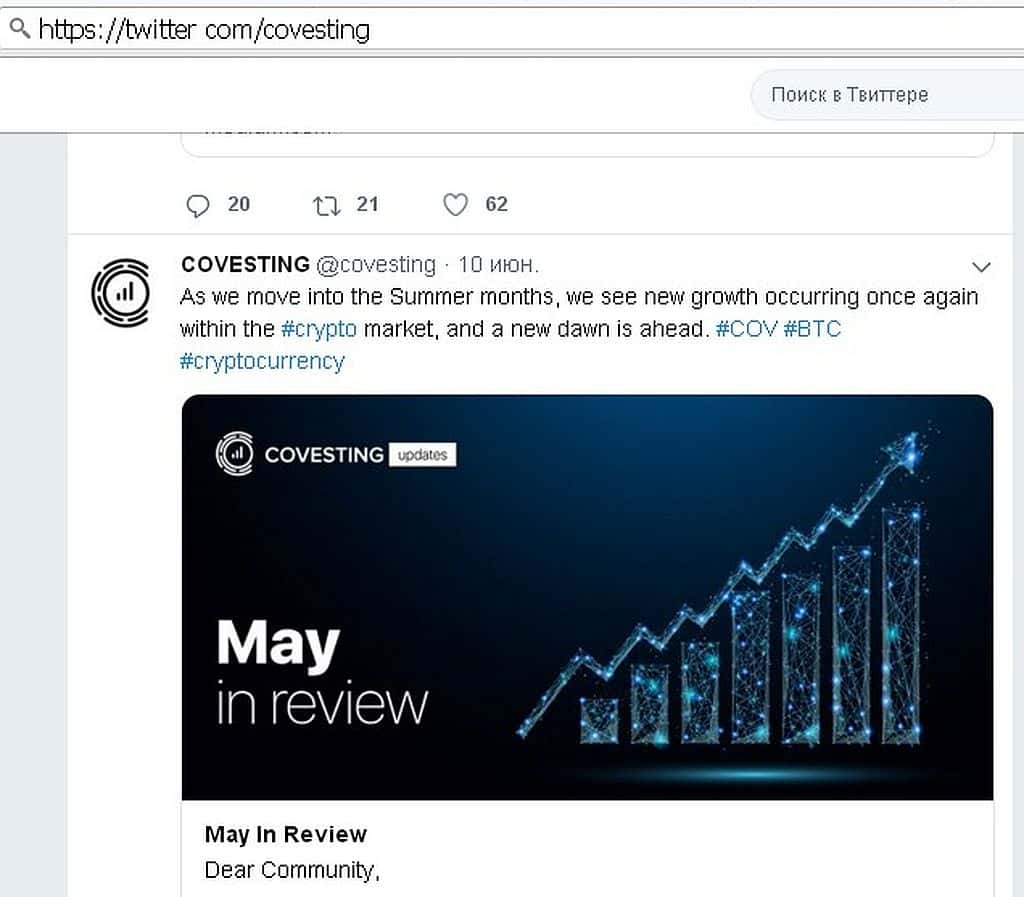The height and width of the screenshot is (897, 1024).
Task: Open the #COV hashtag
Action: (746, 329)
